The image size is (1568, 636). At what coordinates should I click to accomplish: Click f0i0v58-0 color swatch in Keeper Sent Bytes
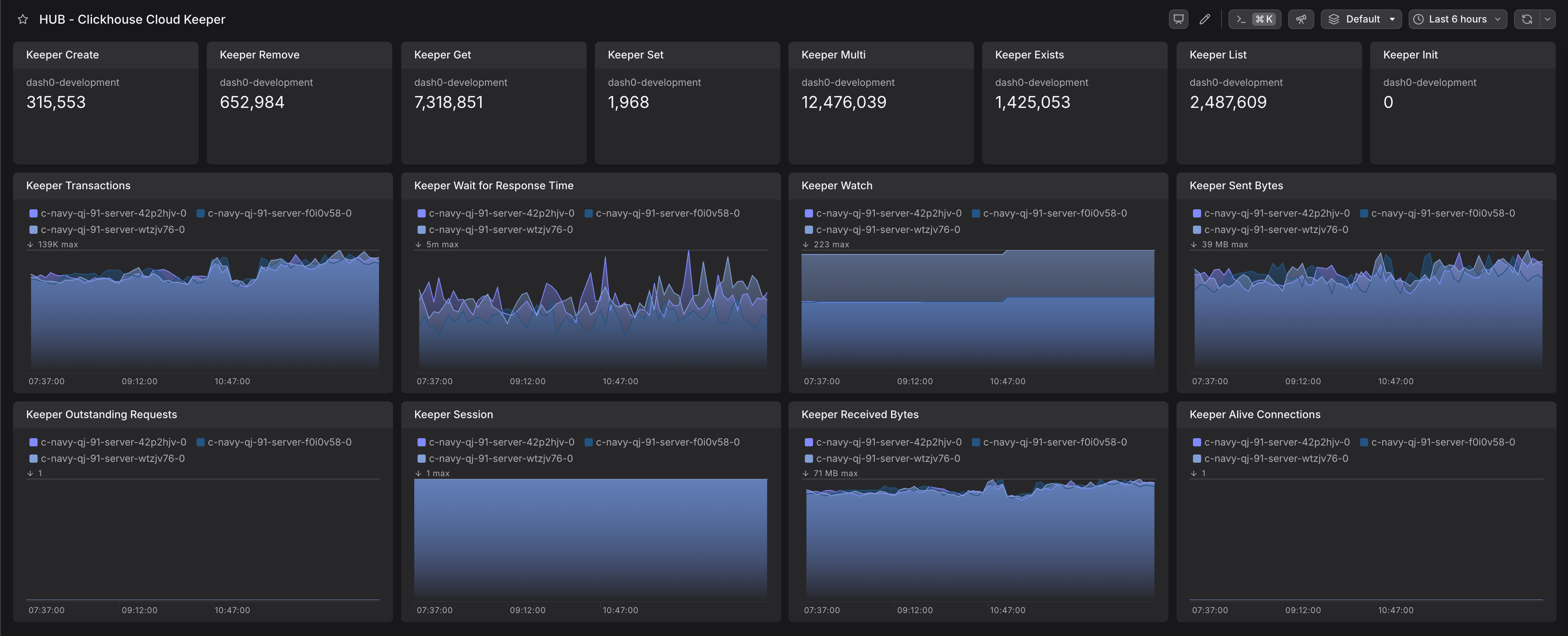point(1364,213)
